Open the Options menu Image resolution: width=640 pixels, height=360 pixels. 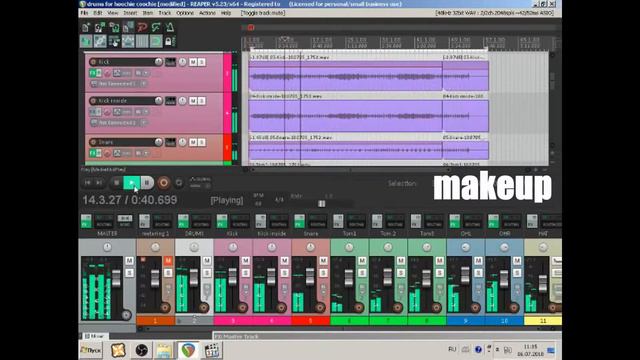tap(185, 13)
